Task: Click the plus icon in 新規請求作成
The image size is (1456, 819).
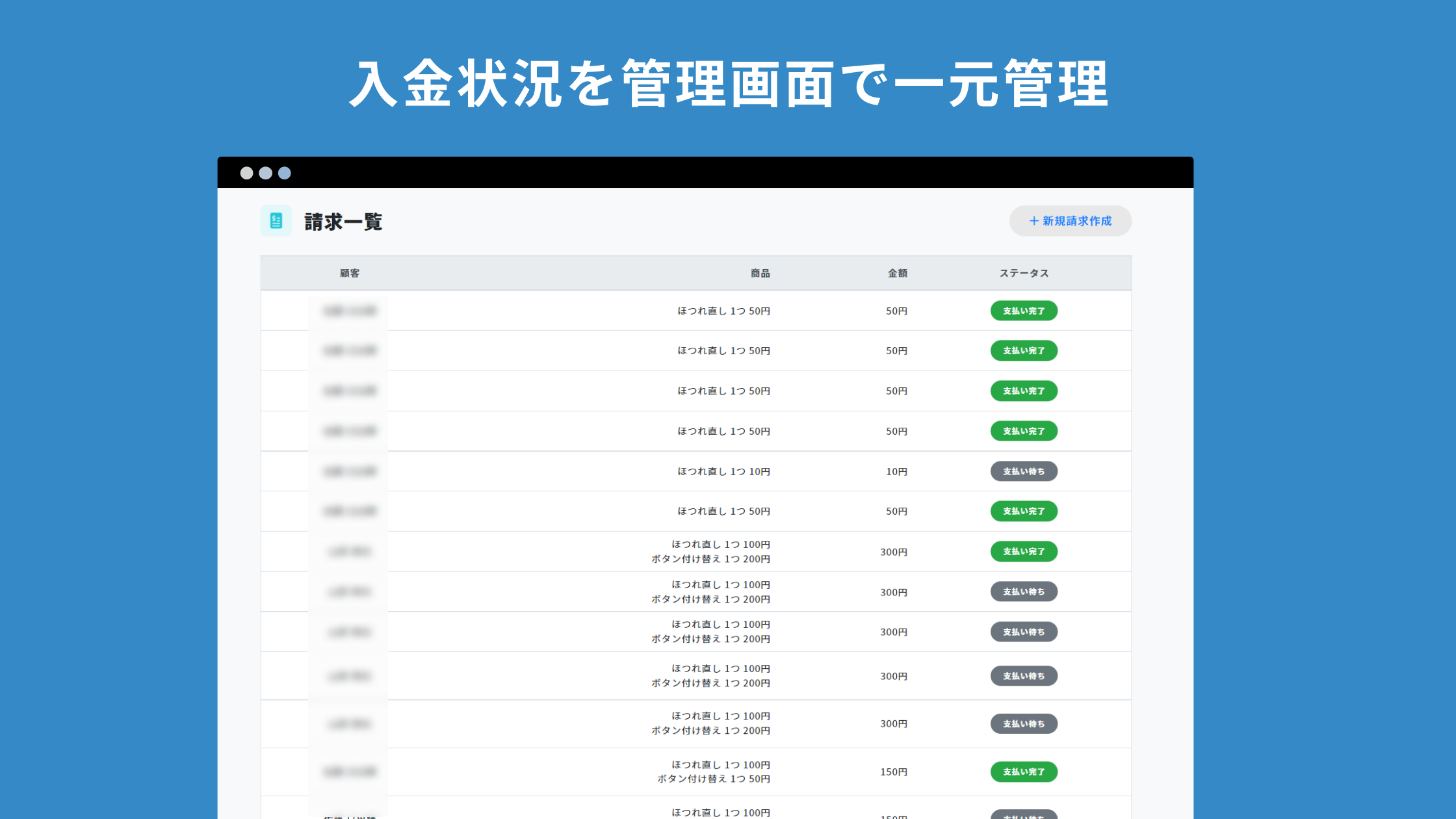Action: (1033, 221)
